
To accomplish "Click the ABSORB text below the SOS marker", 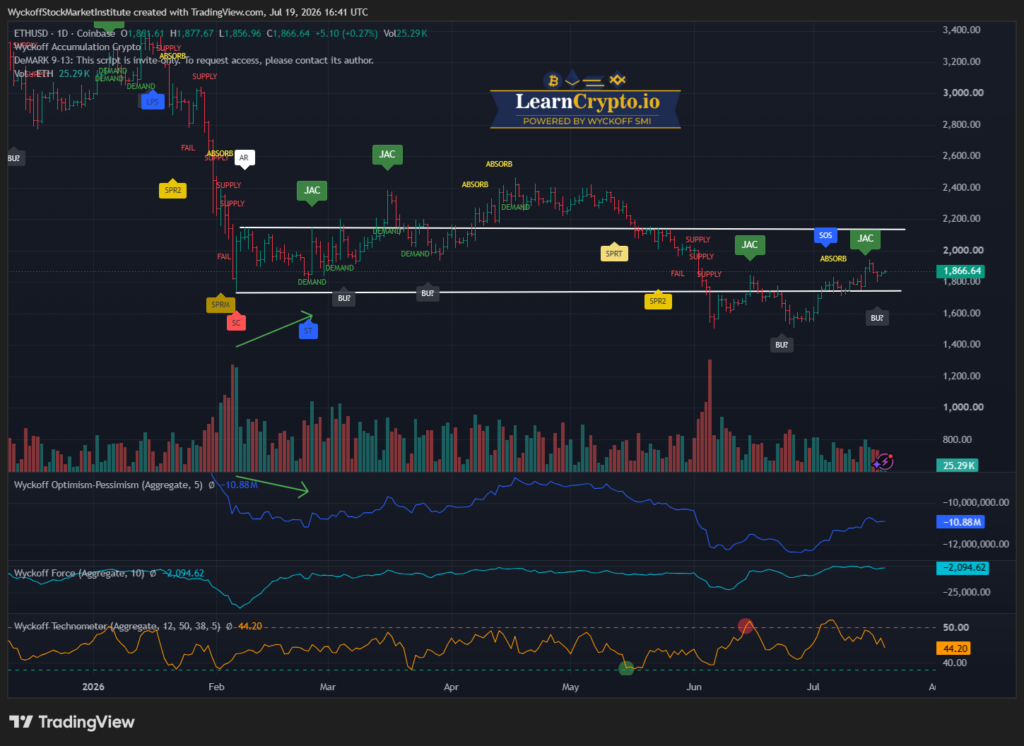I will [833, 259].
